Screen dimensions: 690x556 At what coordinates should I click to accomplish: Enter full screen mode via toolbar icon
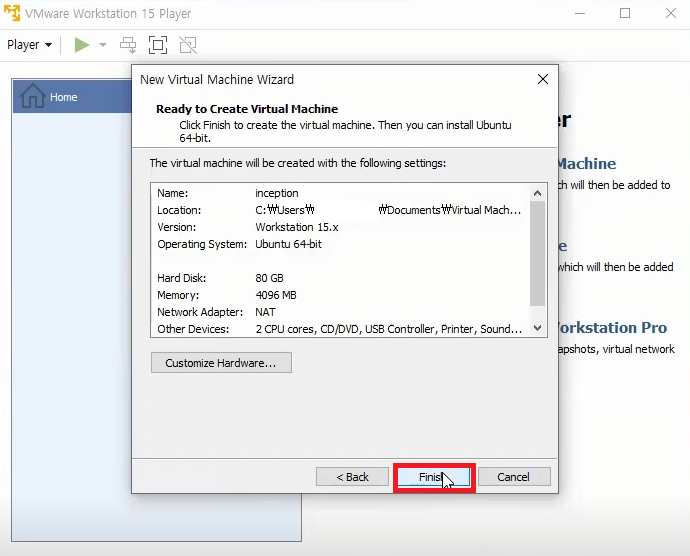point(158,45)
